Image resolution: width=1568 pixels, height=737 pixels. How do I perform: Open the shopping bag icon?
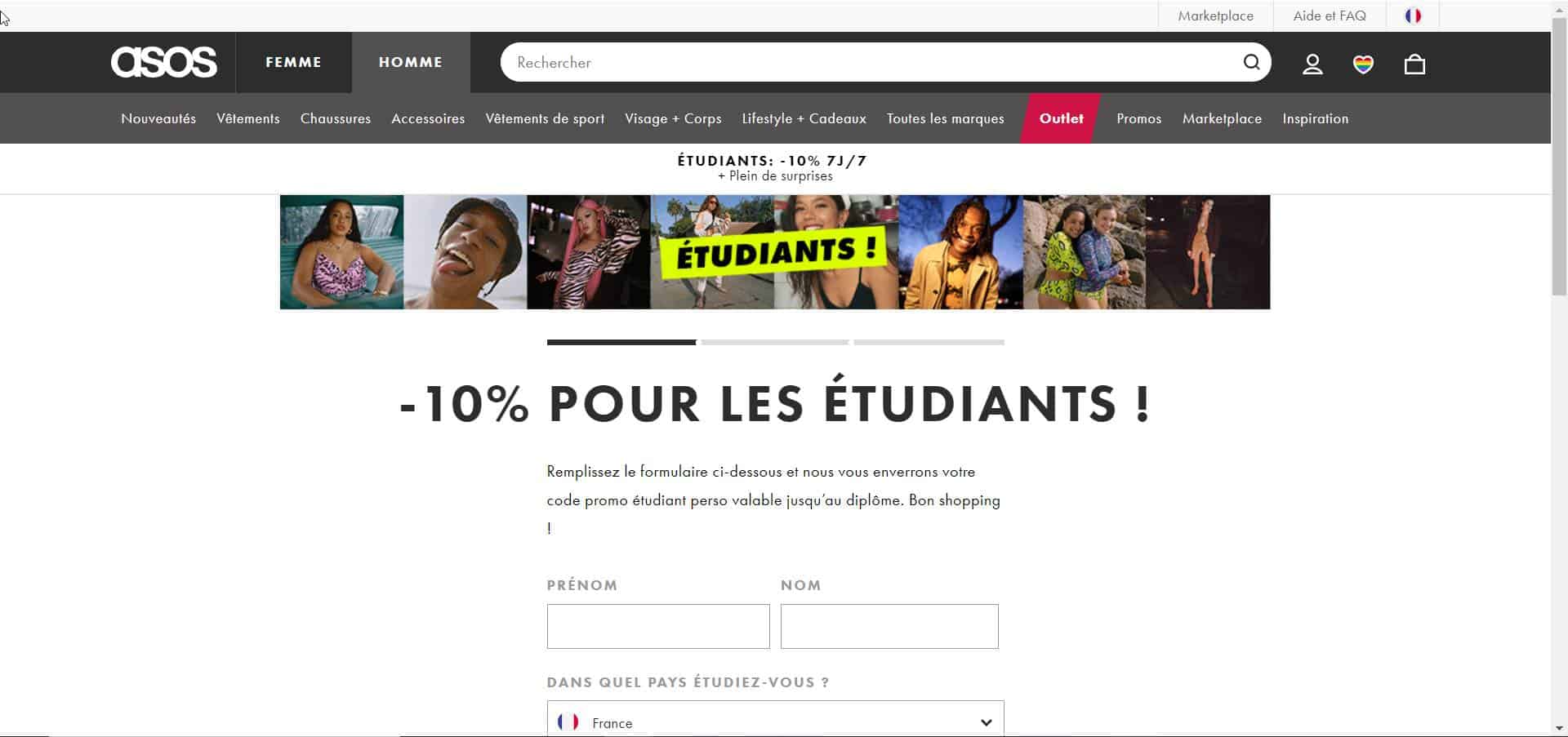(x=1414, y=64)
